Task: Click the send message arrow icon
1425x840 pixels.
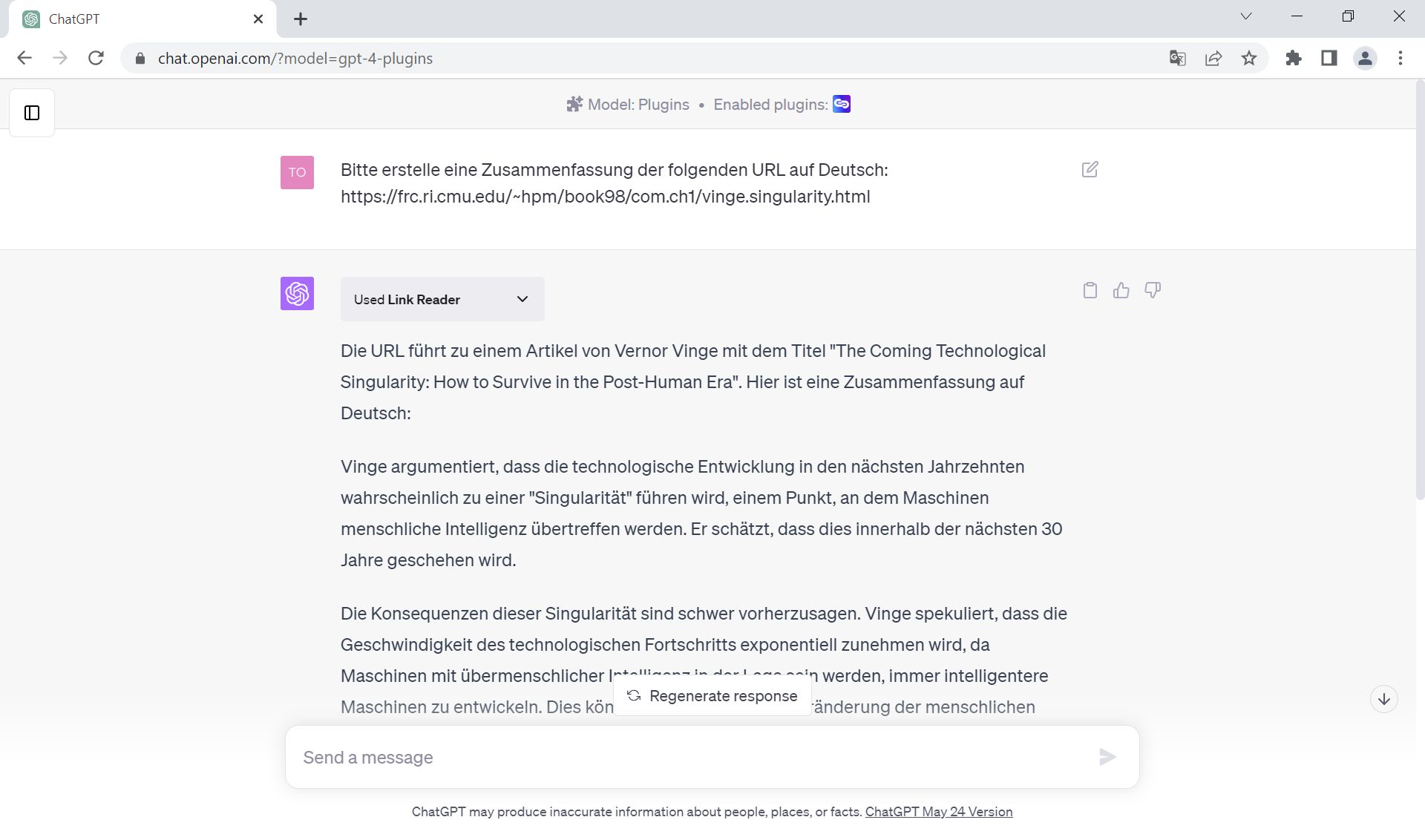Action: pos(1107,757)
